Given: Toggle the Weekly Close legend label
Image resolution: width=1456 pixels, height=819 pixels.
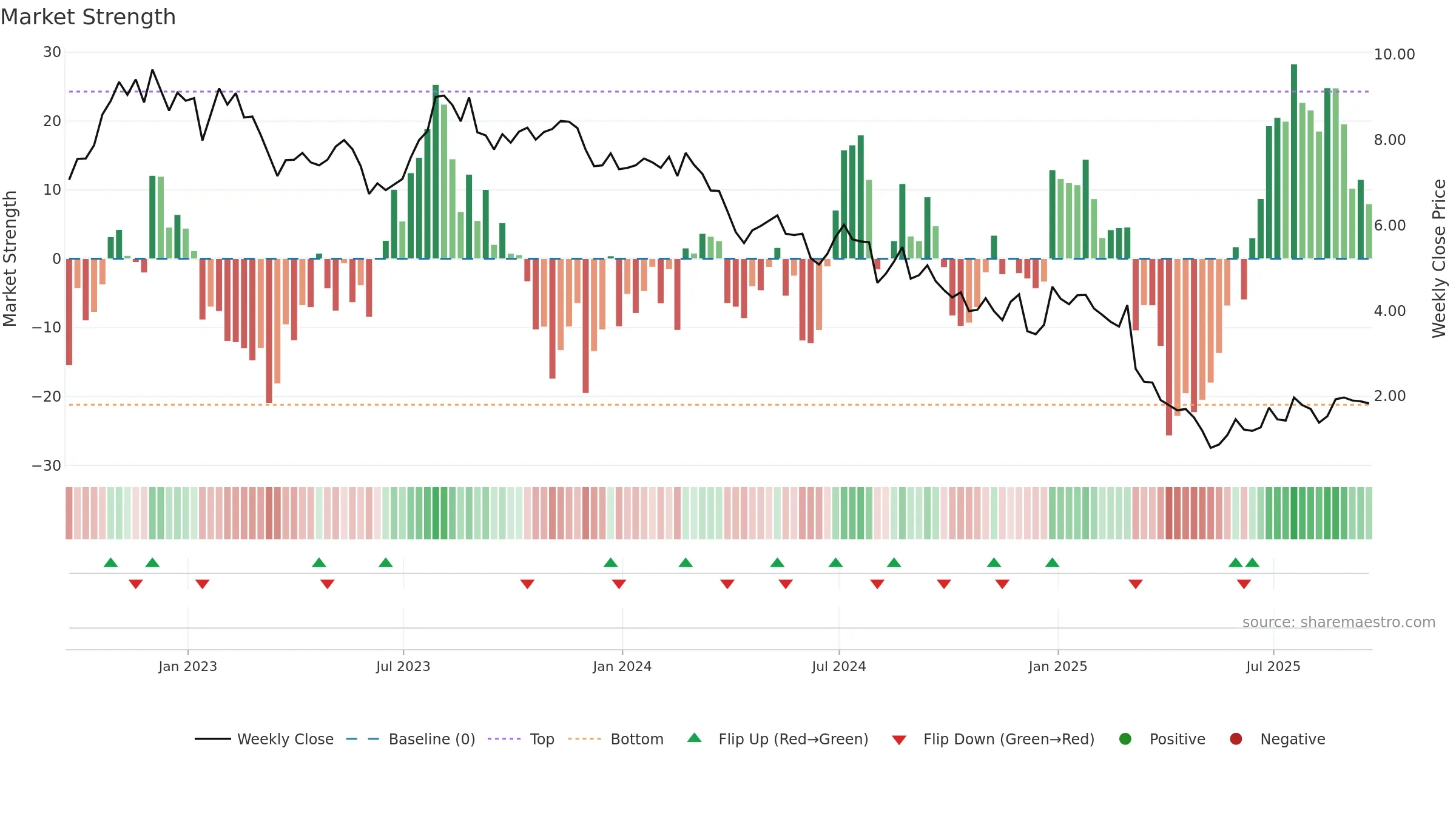Looking at the screenshot, I should click(x=285, y=739).
